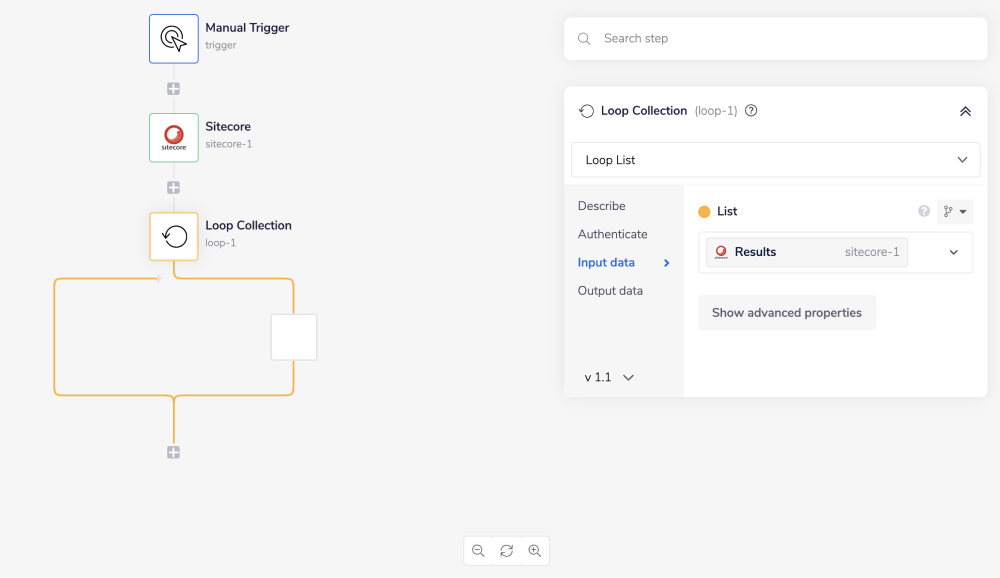The height and width of the screenshot is (578, 1000).
Task: Click Show advanced properties
Action: pos(786,312)
